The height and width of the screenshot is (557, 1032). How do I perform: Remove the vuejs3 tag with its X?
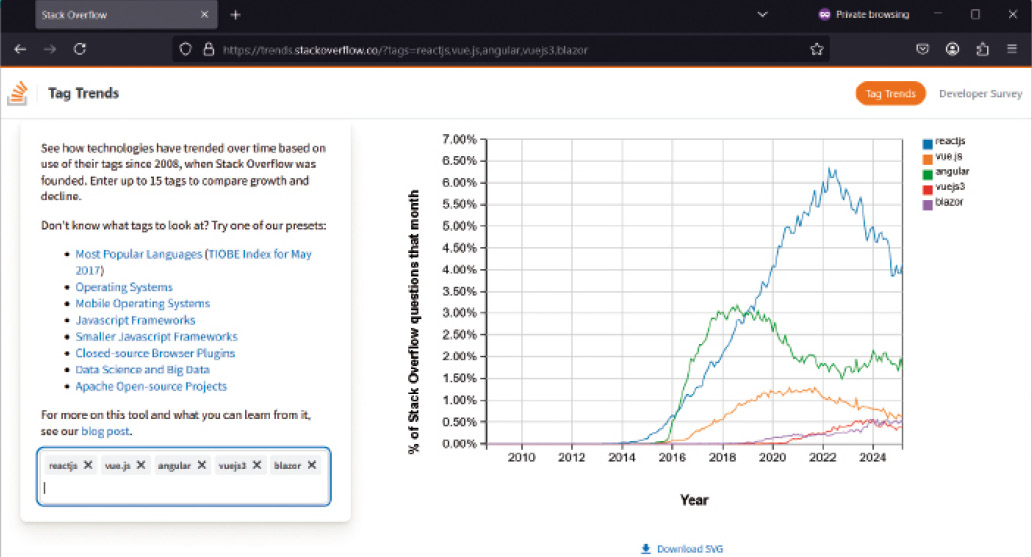click(257, 465)
